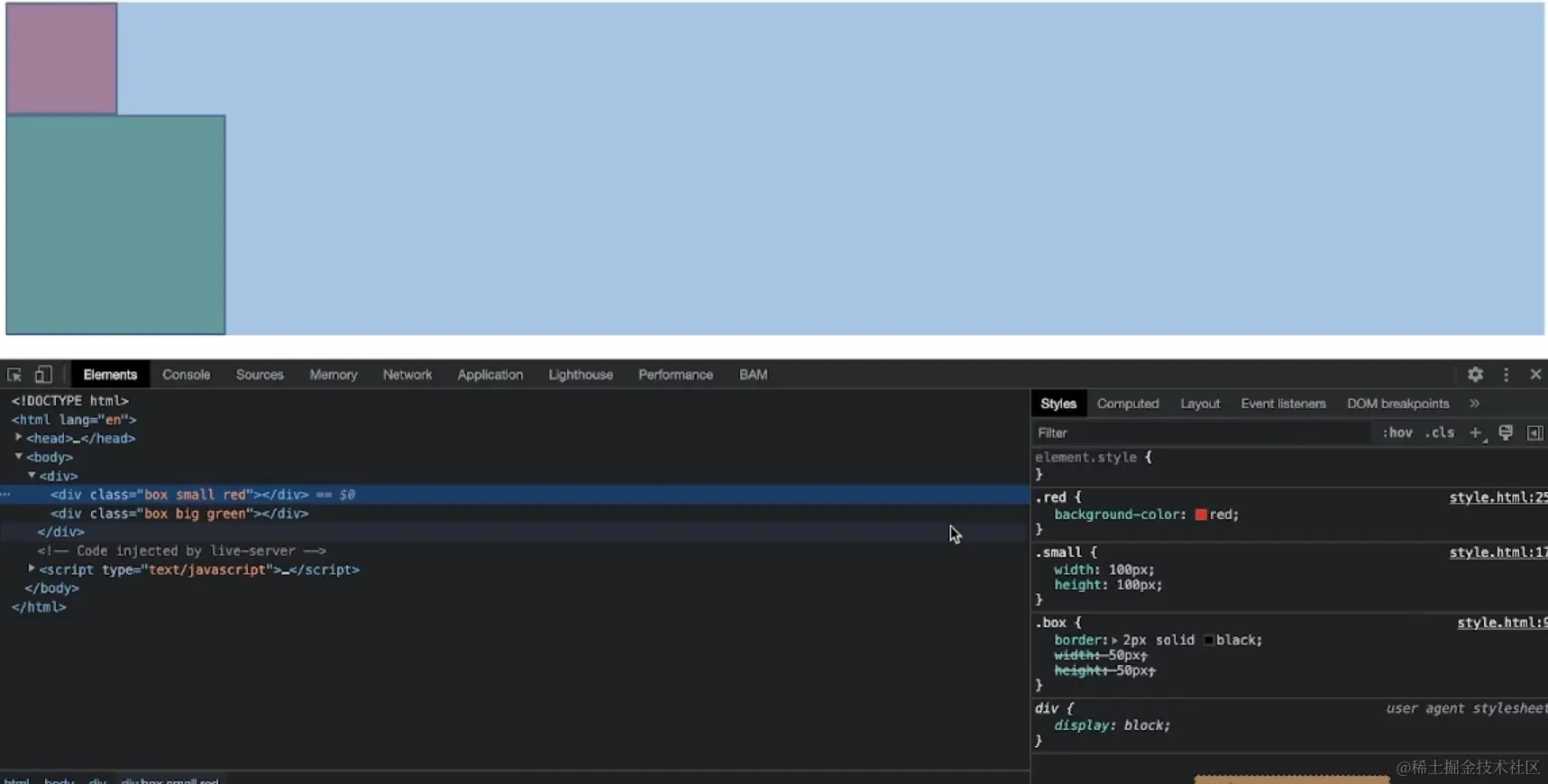The width and height of the screenshot is (1548, 784).
Task: Toggle the :hov element state panel
Action: (x=1397, y=433)
